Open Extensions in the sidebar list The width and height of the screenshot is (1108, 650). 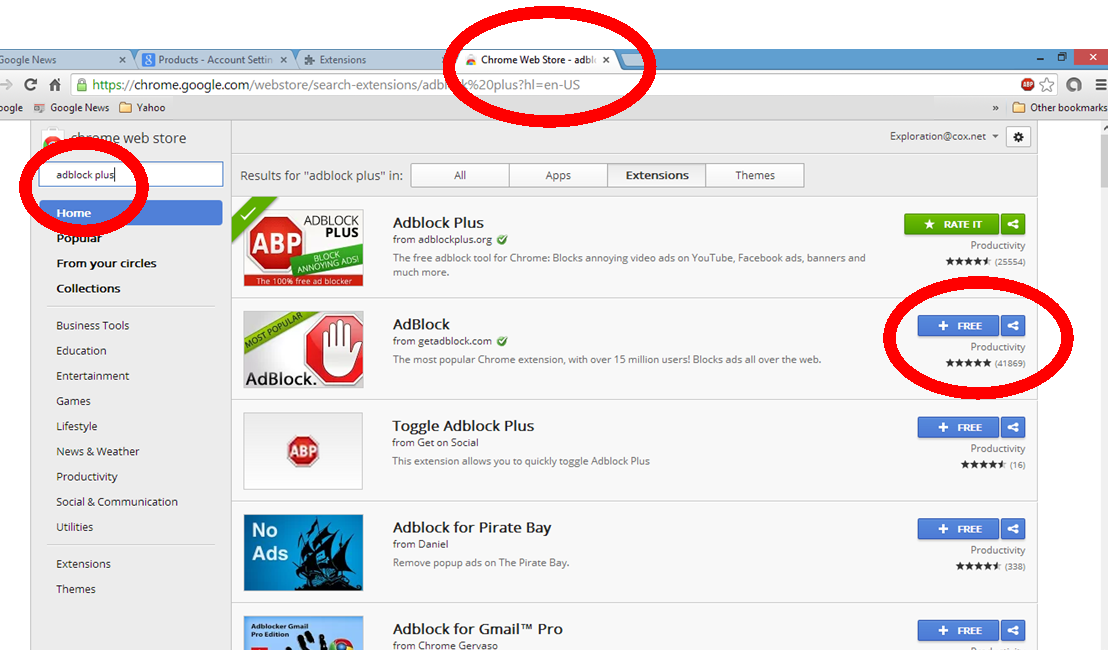click(83, 564)
